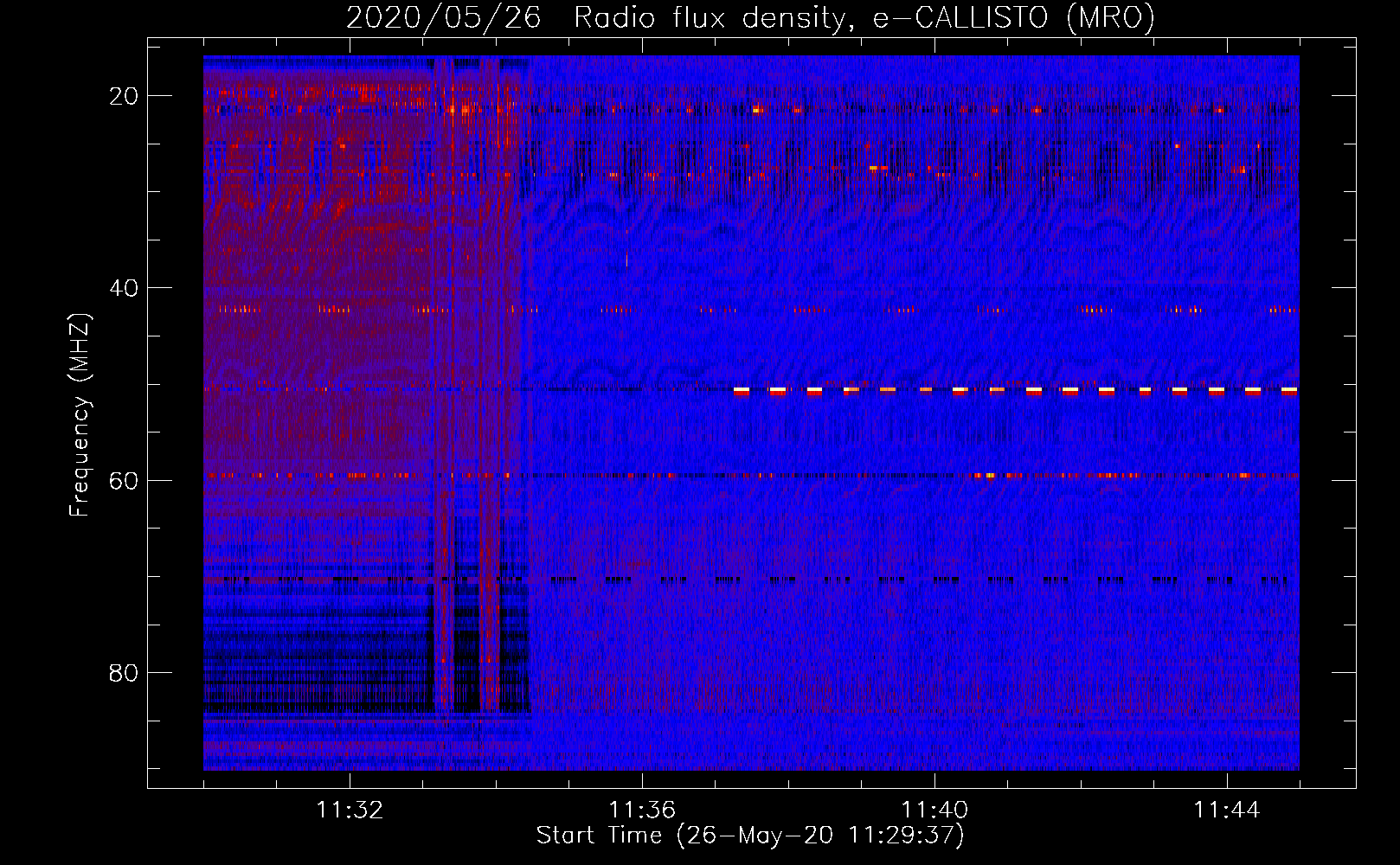
Task: Click the 11:44 time tick label
Action: coord(1227,811)
